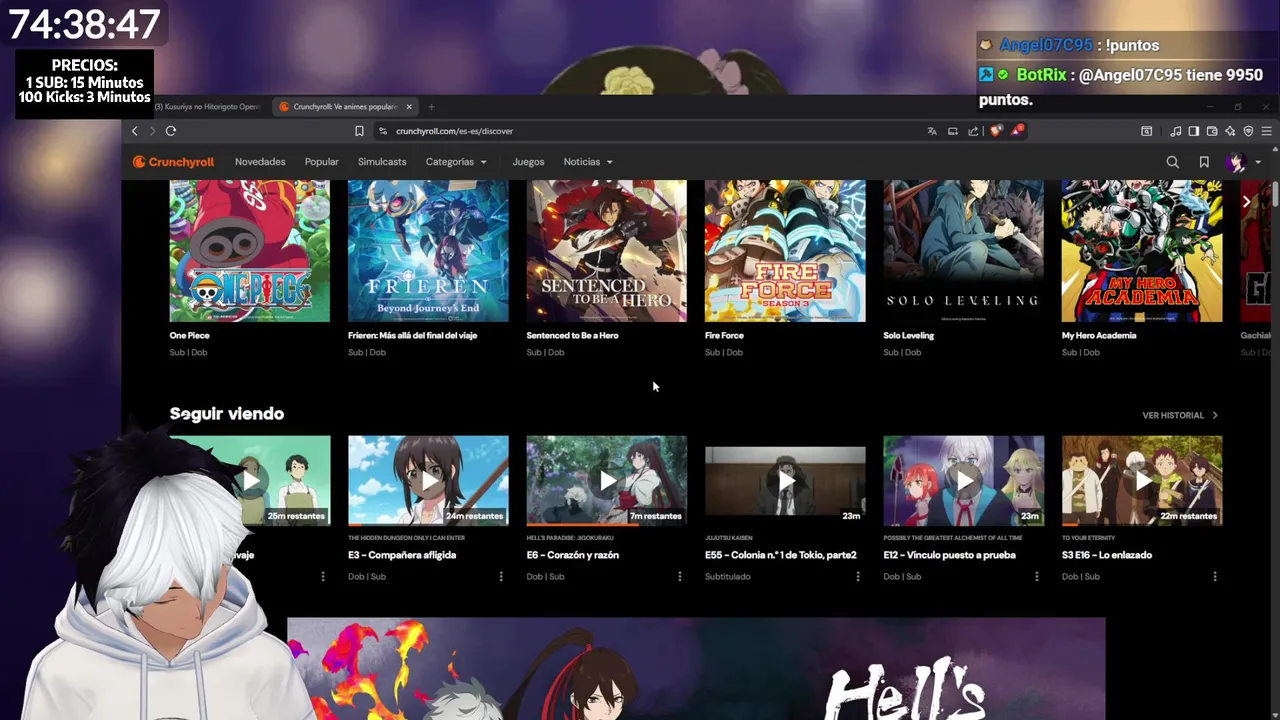
Task: Open the three-dot menu for E55 - Colonia n.° 1
Action: point(858,577)
